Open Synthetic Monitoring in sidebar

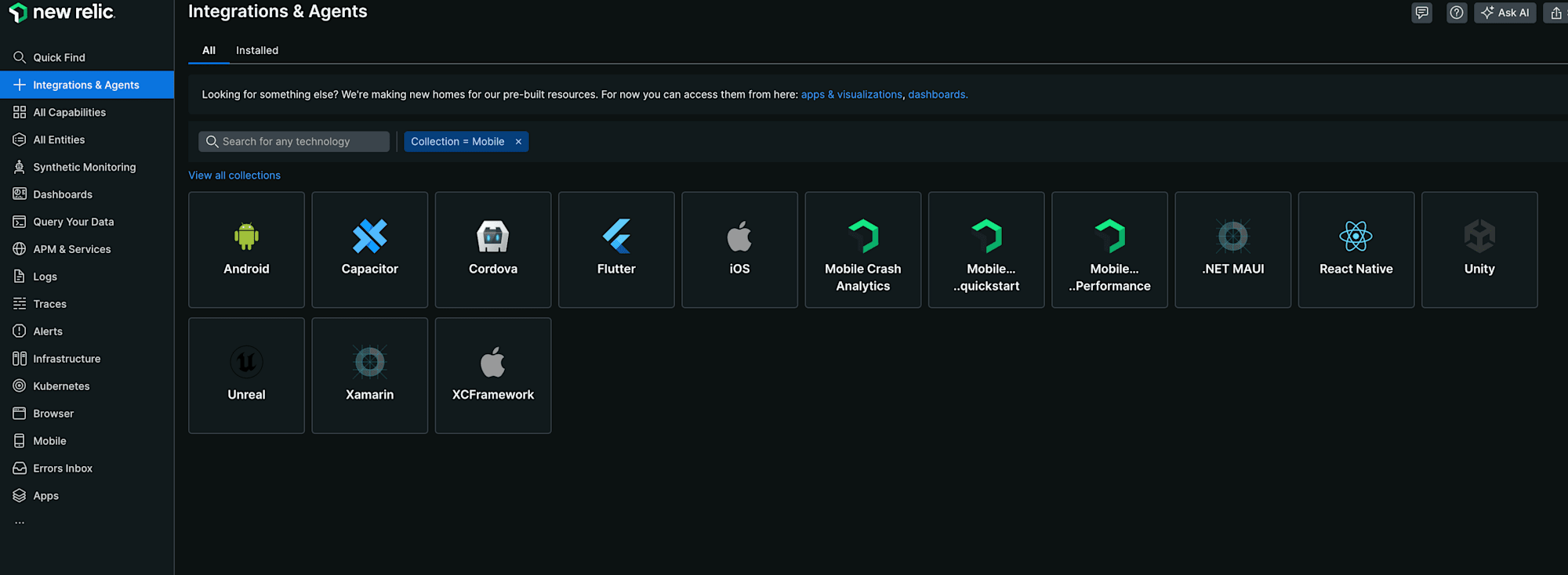pos(87,167)
